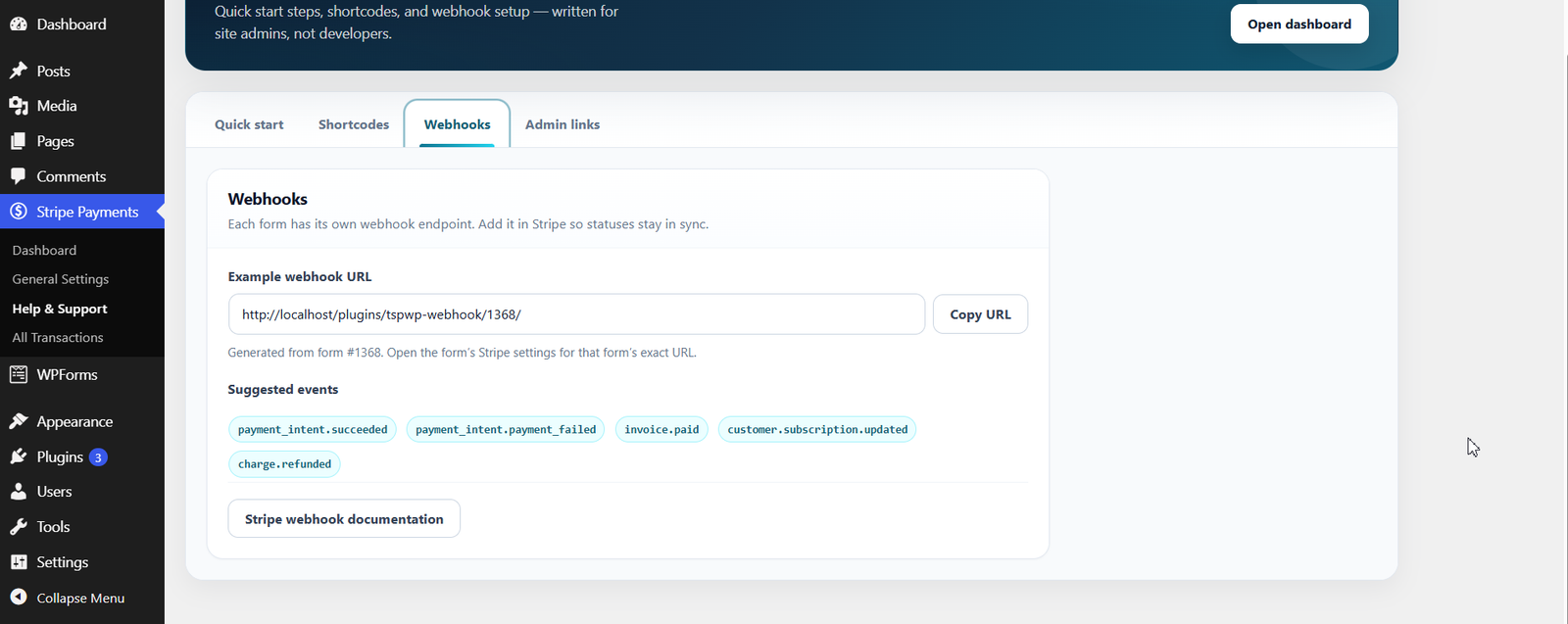Open Comments admin page

71,176
